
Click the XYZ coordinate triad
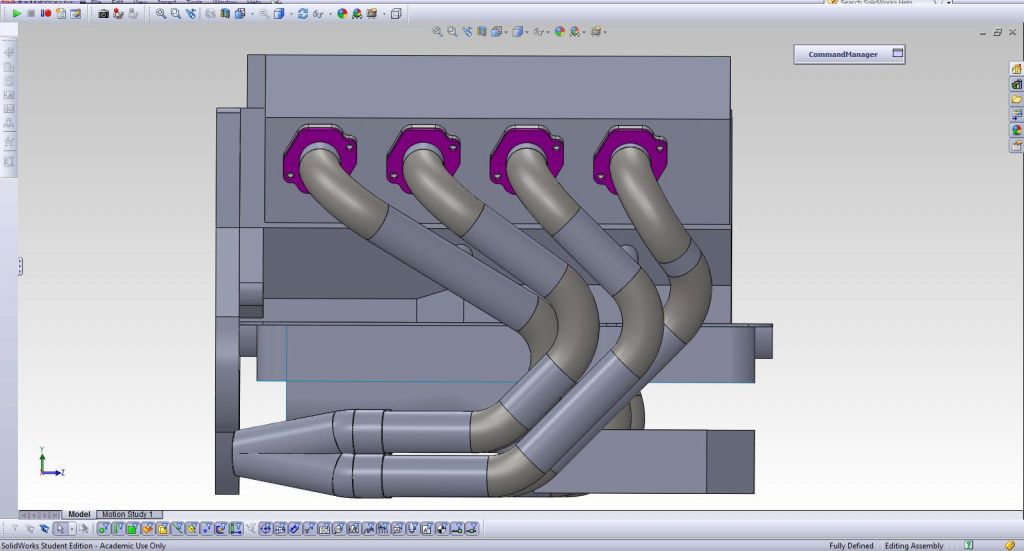(x=50, y=462)
